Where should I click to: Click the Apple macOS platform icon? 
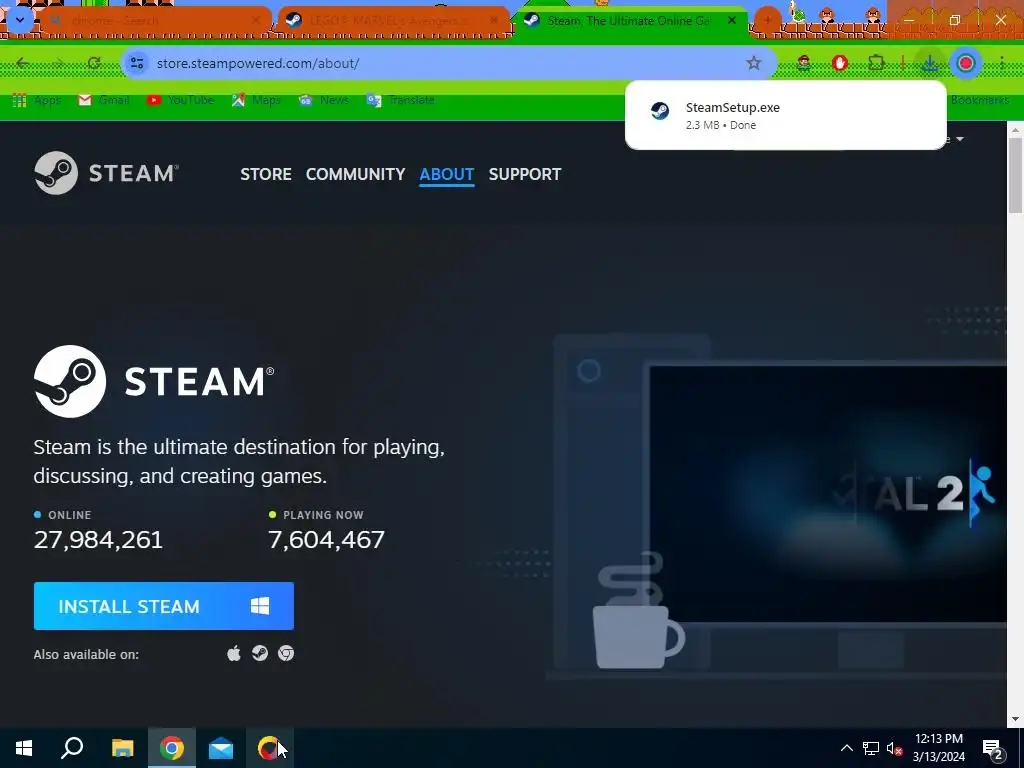234,654
